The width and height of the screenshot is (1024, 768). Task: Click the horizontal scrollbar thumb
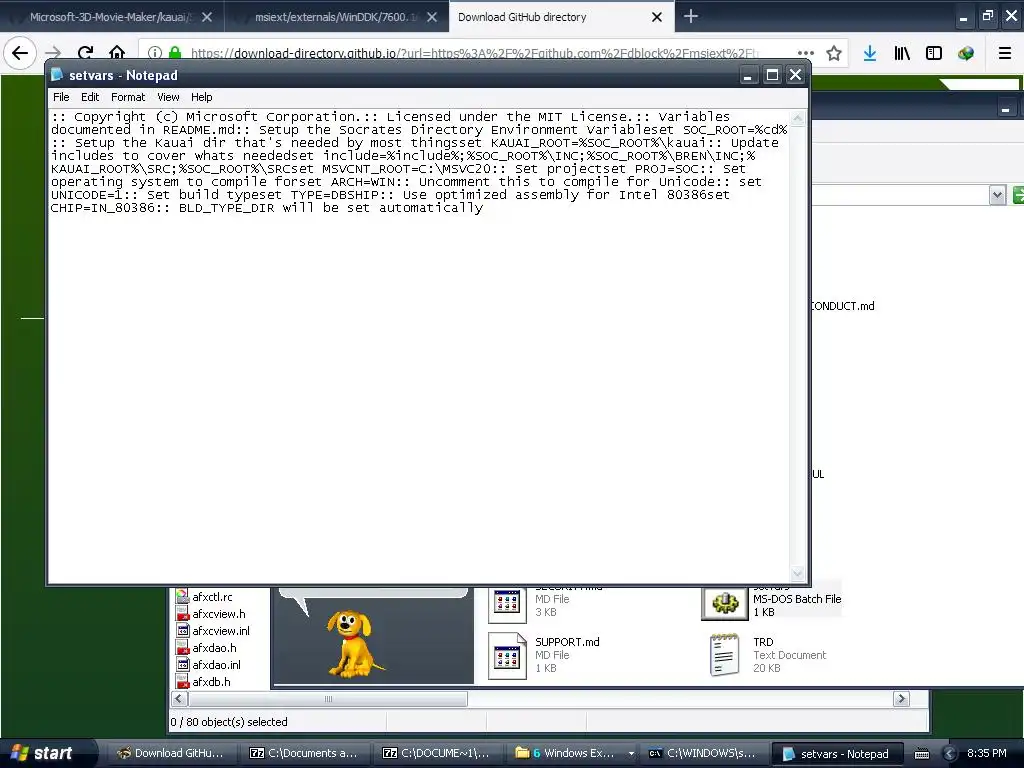tap(328, 699)
